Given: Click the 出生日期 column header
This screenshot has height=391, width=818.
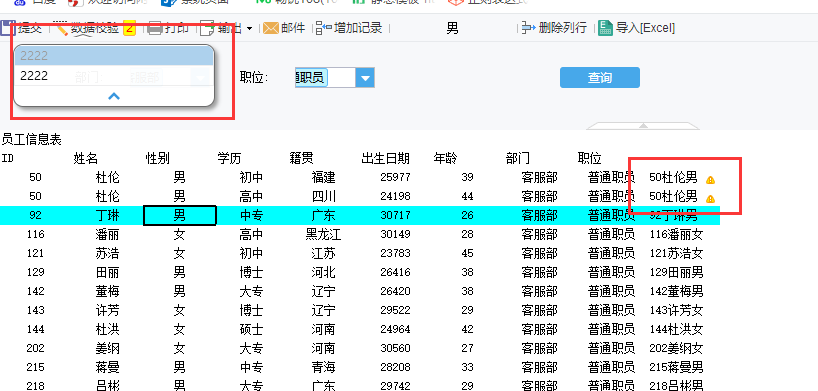Looking at the screenshot, I should point(386,159).
